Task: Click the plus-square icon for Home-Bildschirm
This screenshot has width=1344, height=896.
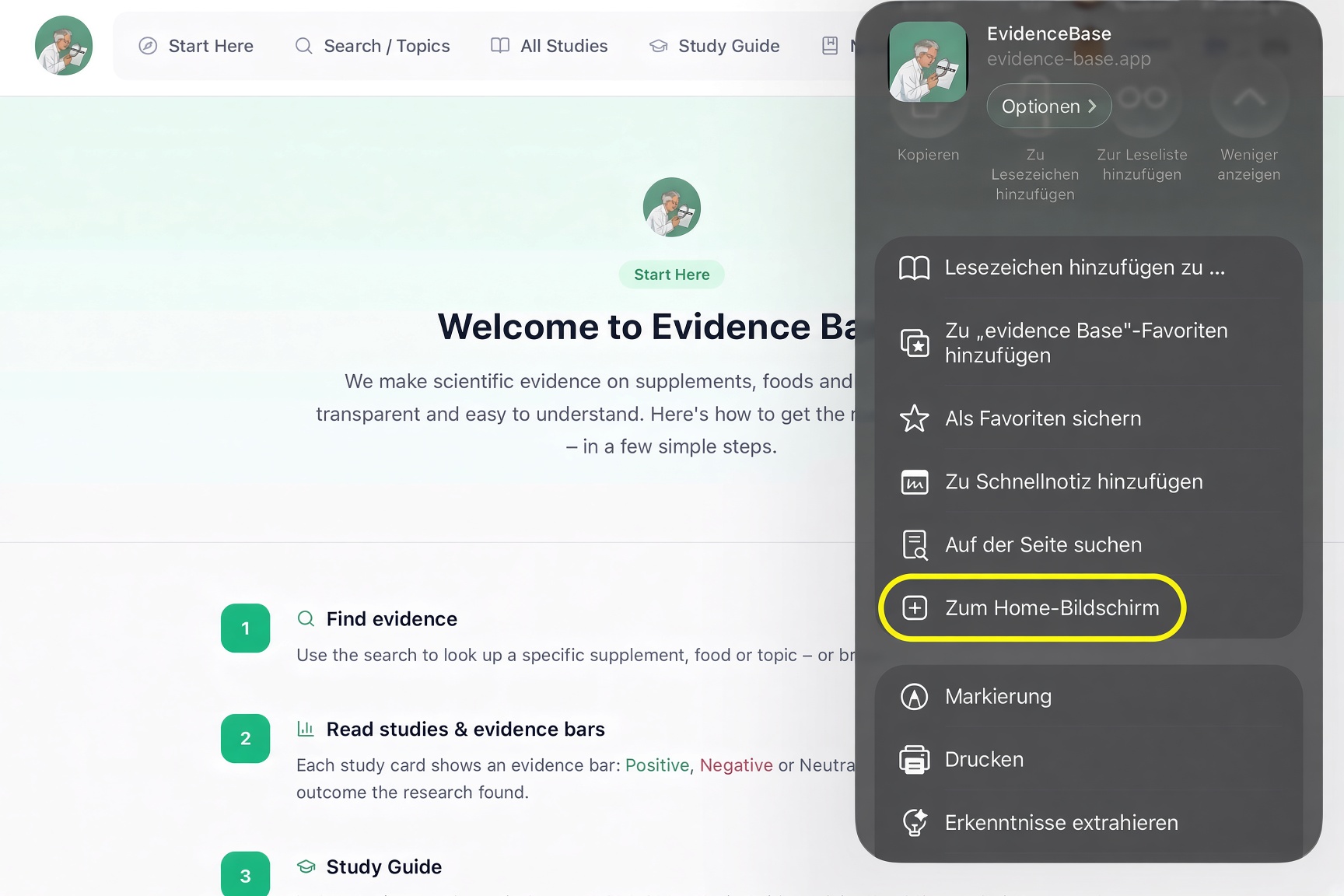Action: point(915,608)
